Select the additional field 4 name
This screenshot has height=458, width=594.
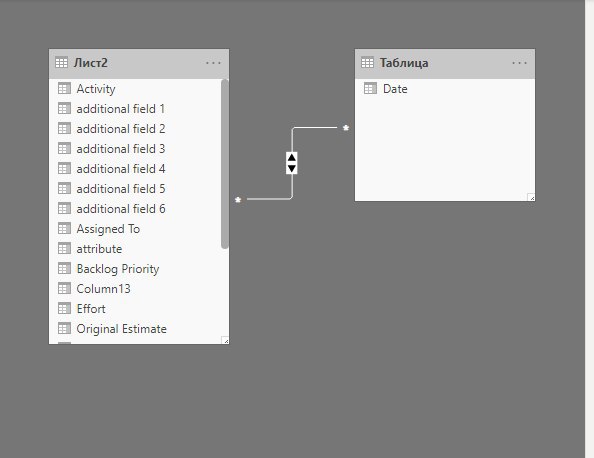pyautogui.click(x=121, y=169)
